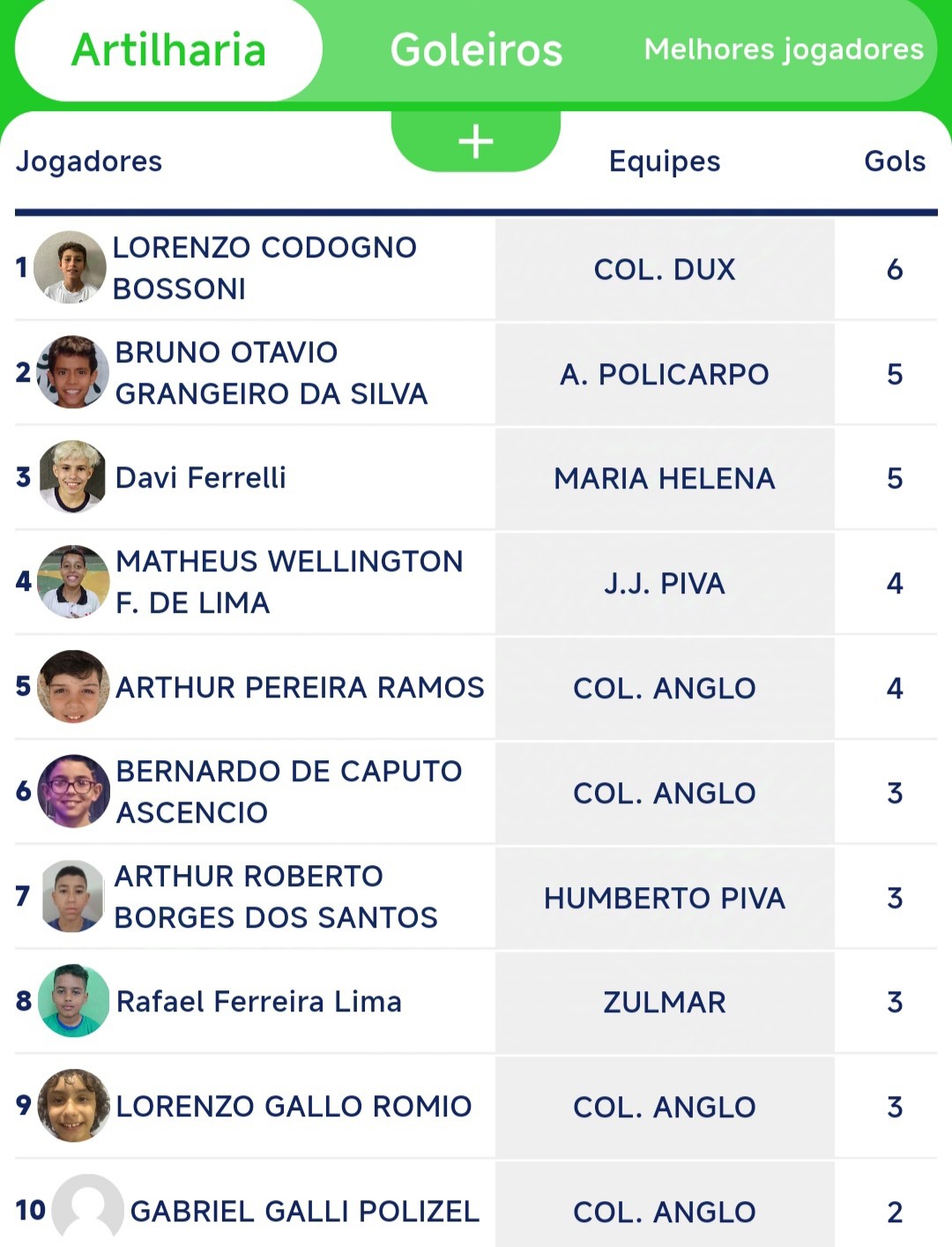Open the HUMBERTO PIVA team cell
The width and height of the screenshot is (952, 1247).
tap(665, 898)
